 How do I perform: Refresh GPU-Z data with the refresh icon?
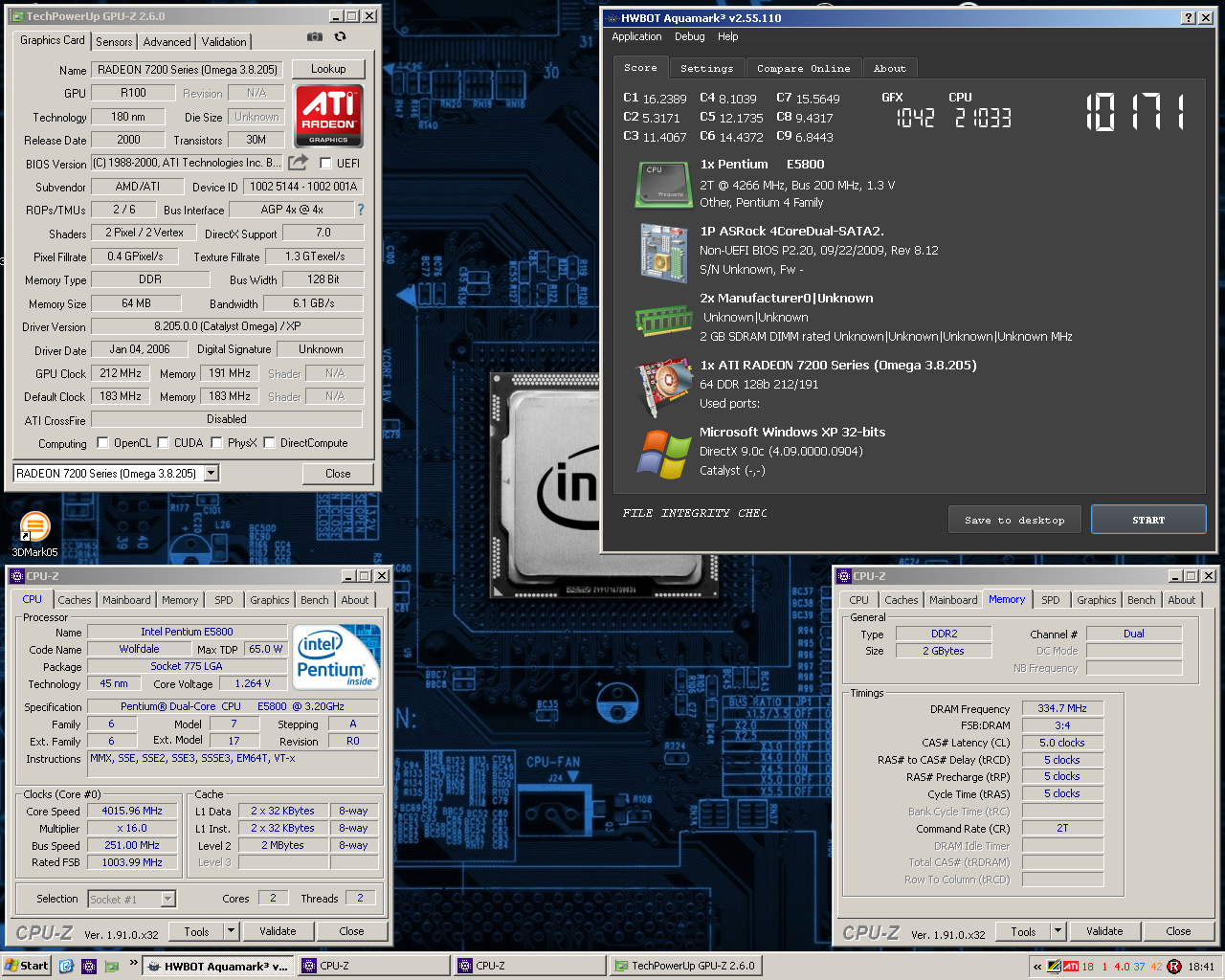pyautogui.click(x=340, y=36)
